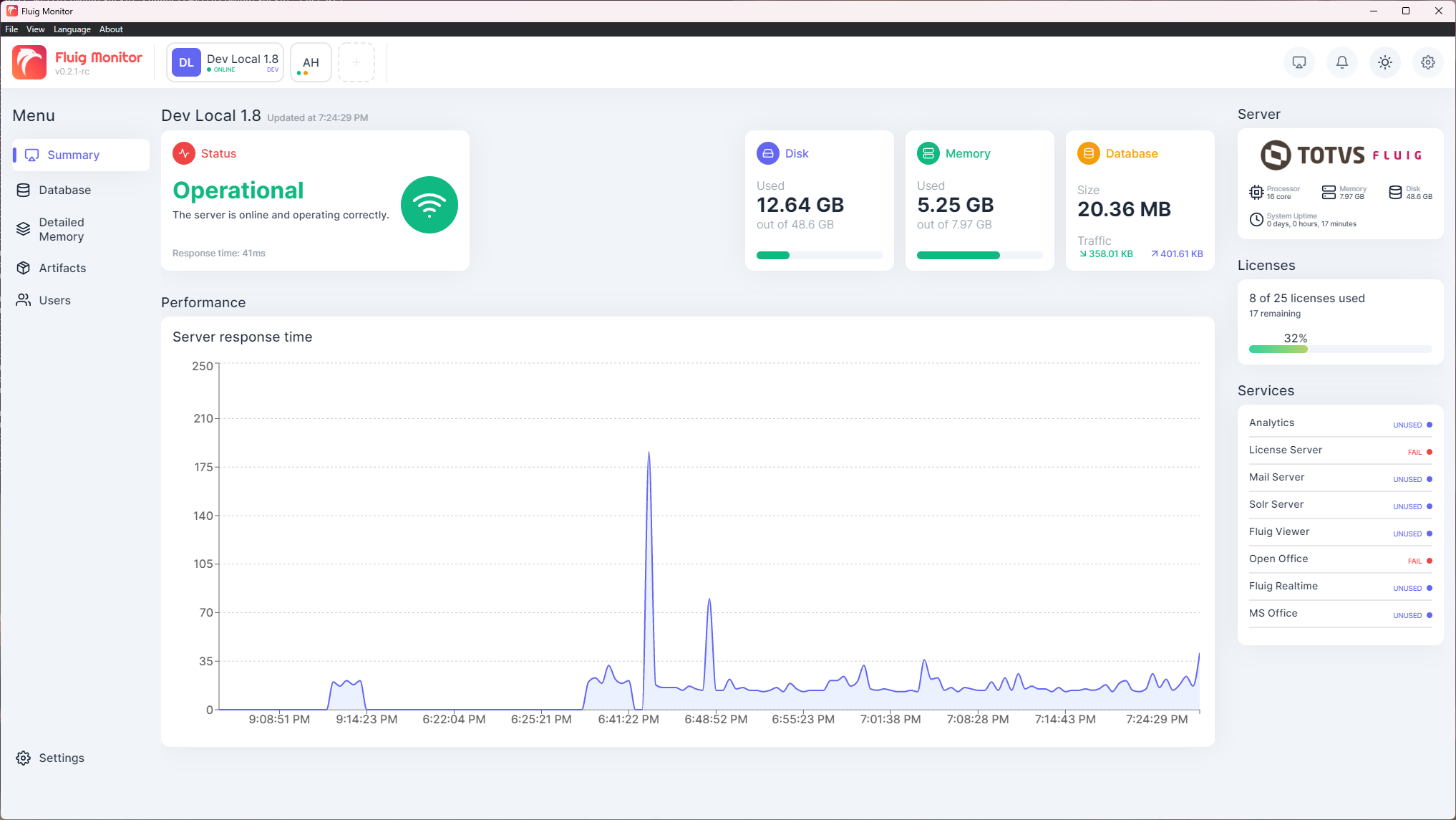The width and height of the screenshot is (1456, 820).
Task: Go to Artifacts page in sidebar
Action: [62, 268]
